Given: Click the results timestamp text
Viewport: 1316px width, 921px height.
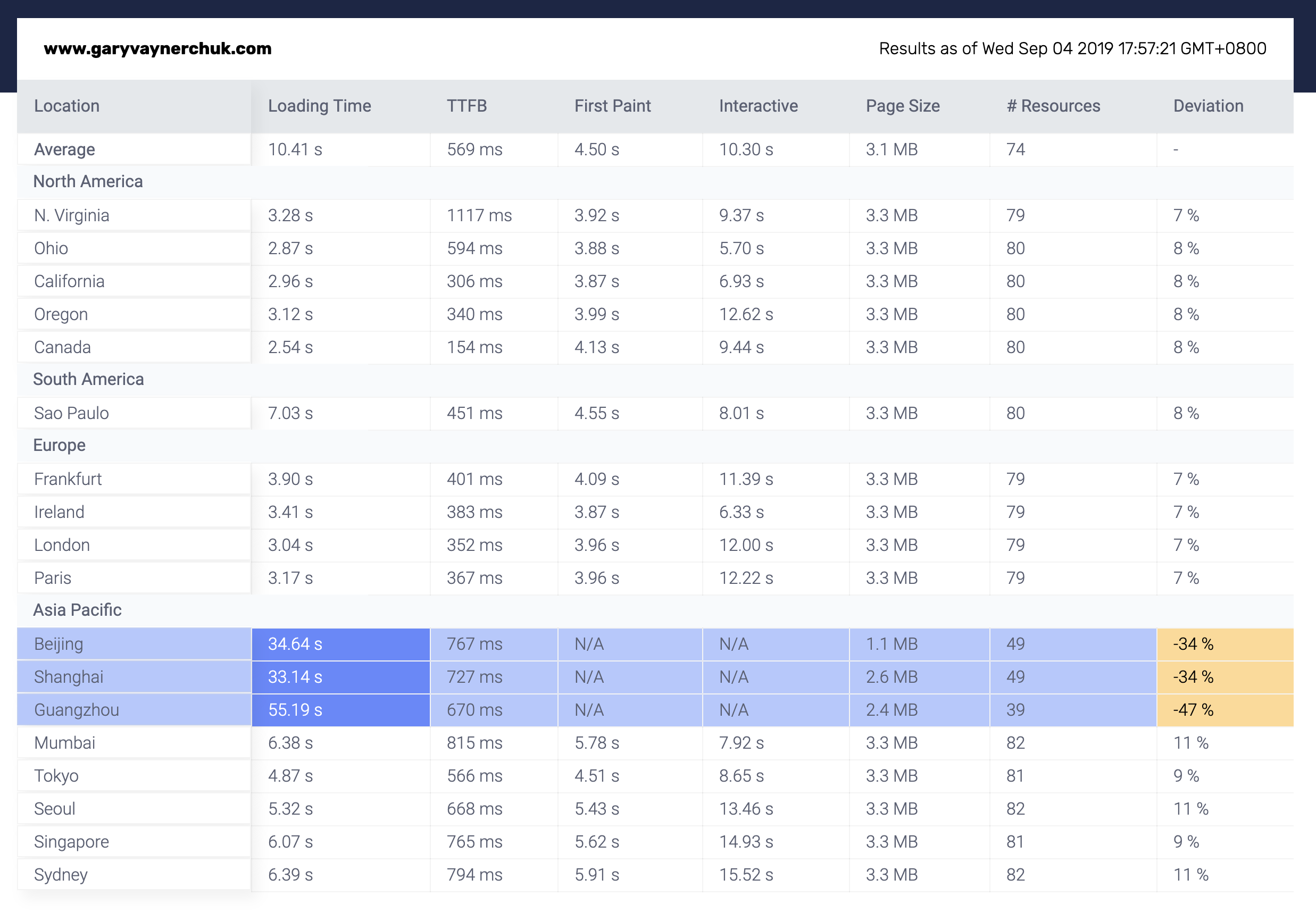Looking at the screenshot, I should (x=1072, y=49).
